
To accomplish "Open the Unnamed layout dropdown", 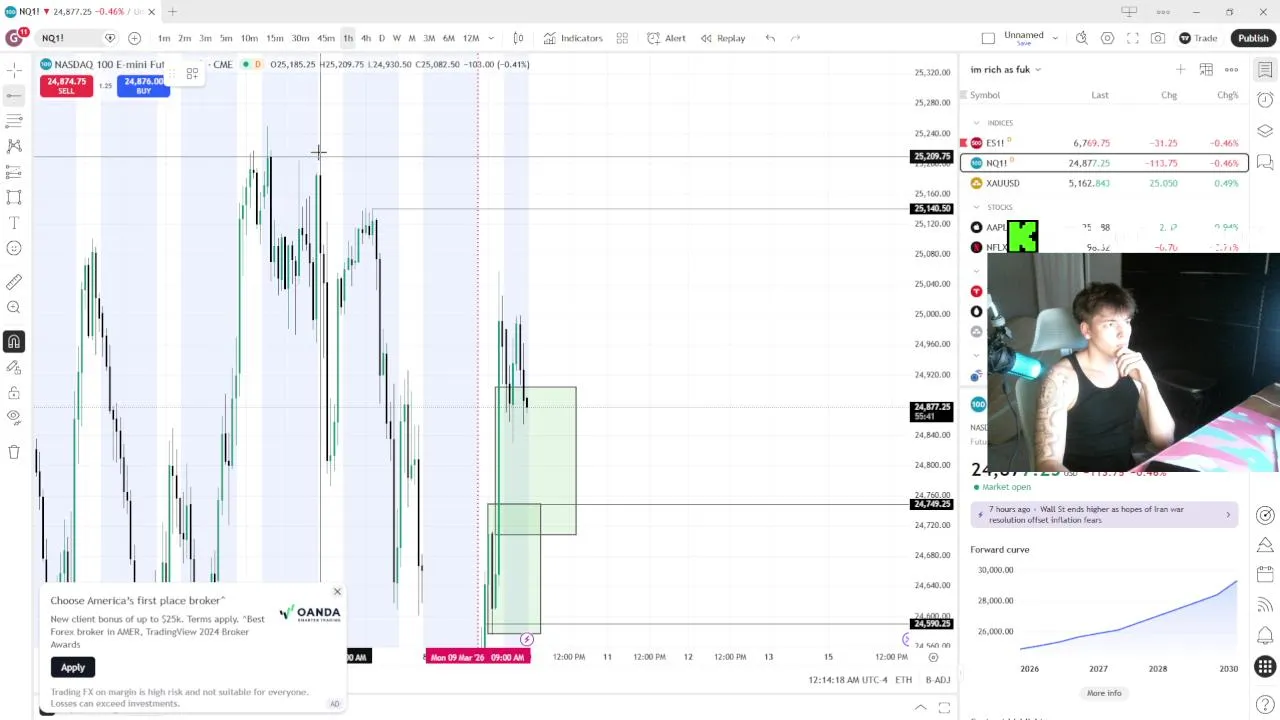I will click(1031, 38).
